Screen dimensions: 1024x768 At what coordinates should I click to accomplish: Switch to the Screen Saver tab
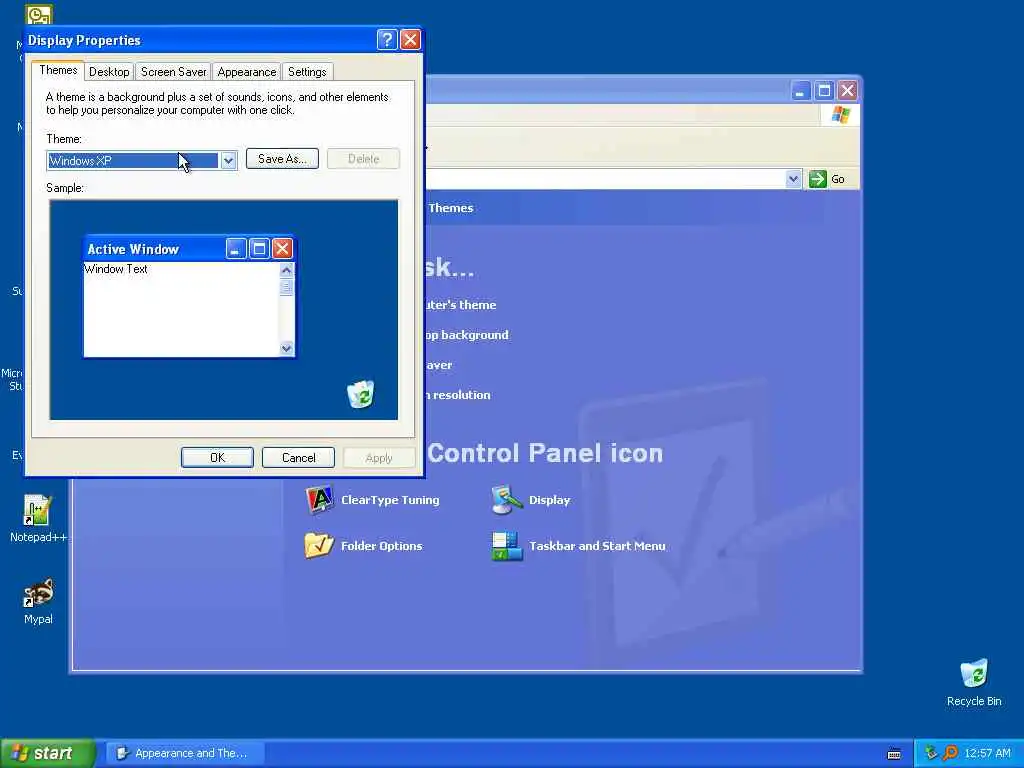(174, 72)
